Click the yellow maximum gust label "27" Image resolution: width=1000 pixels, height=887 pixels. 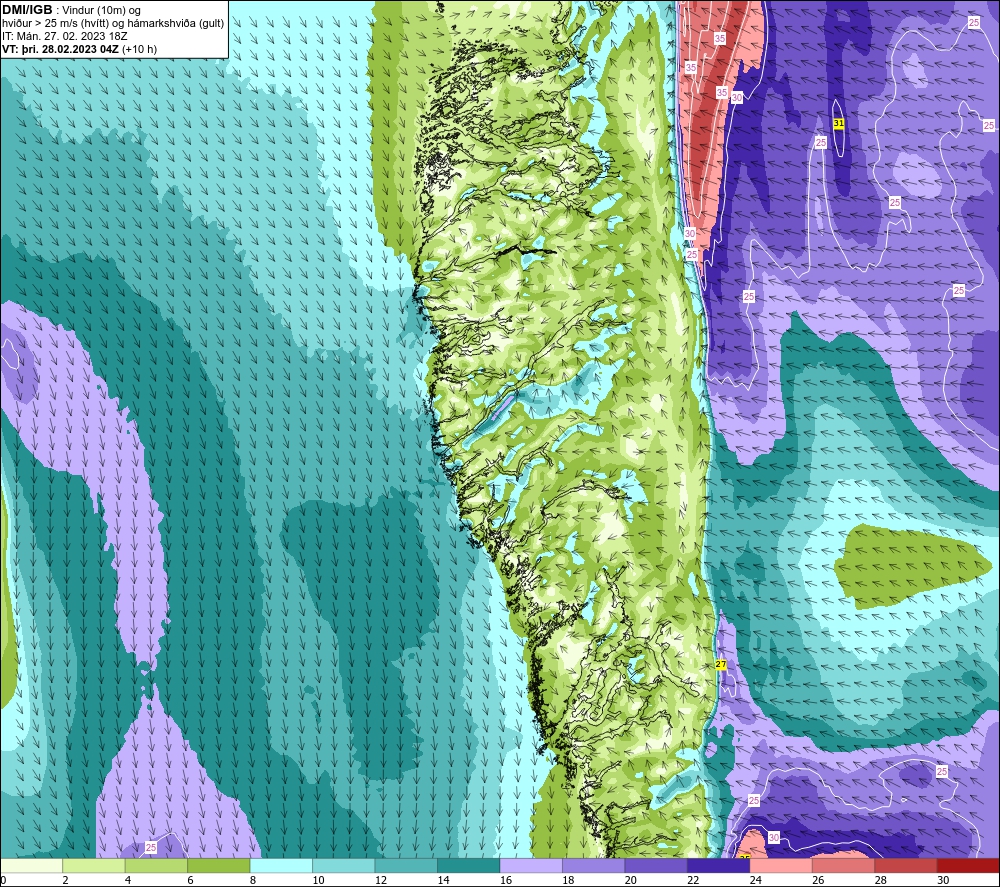pos(721,664)
